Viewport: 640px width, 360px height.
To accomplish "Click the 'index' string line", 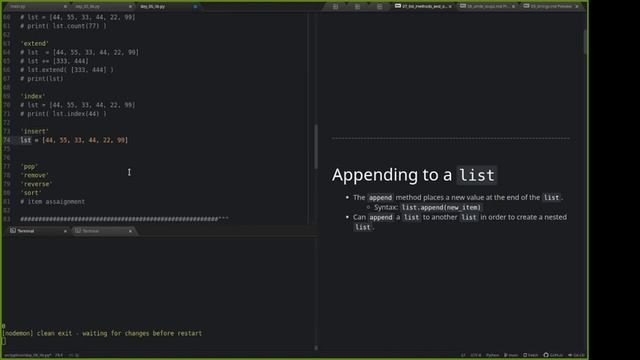I will [x=33, y=96].
